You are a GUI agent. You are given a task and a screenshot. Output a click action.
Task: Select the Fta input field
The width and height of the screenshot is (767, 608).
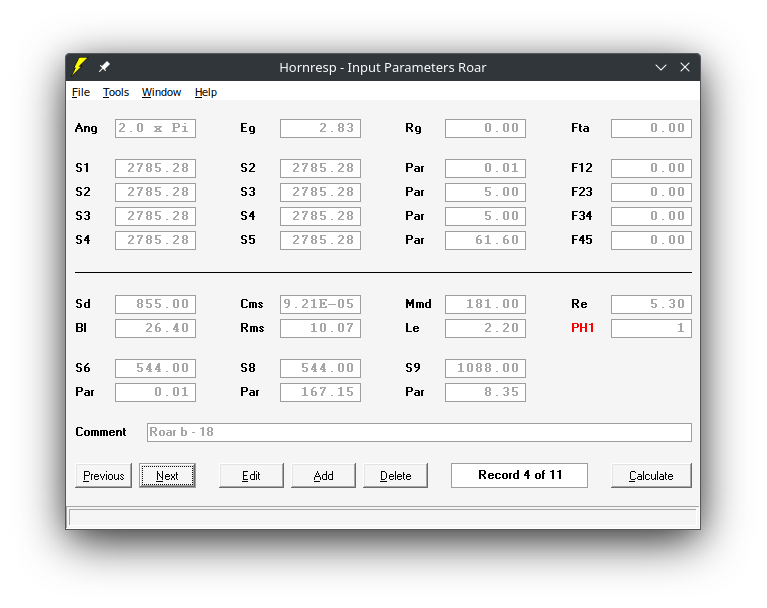pos(651,128)
